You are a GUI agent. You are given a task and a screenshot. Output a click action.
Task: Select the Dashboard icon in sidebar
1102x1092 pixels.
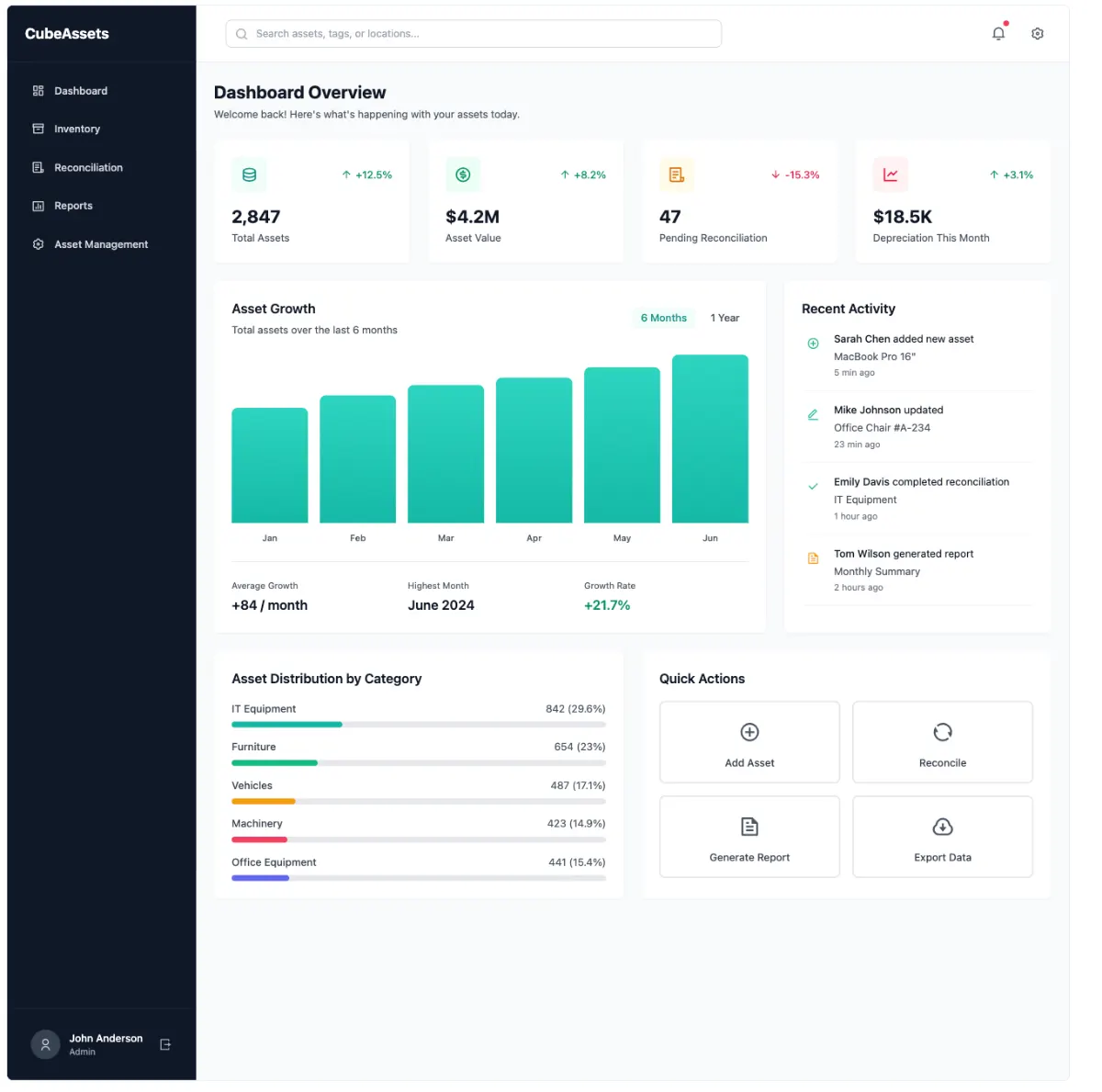[x=38, y=90]
